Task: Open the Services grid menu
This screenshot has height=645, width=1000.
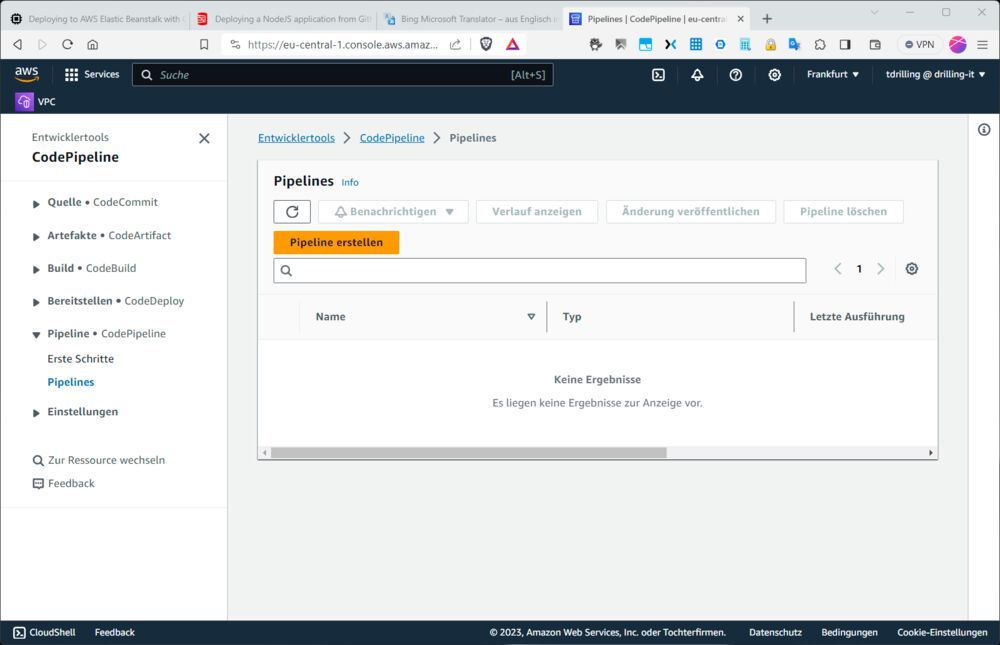Action: [x=91, y=75]
